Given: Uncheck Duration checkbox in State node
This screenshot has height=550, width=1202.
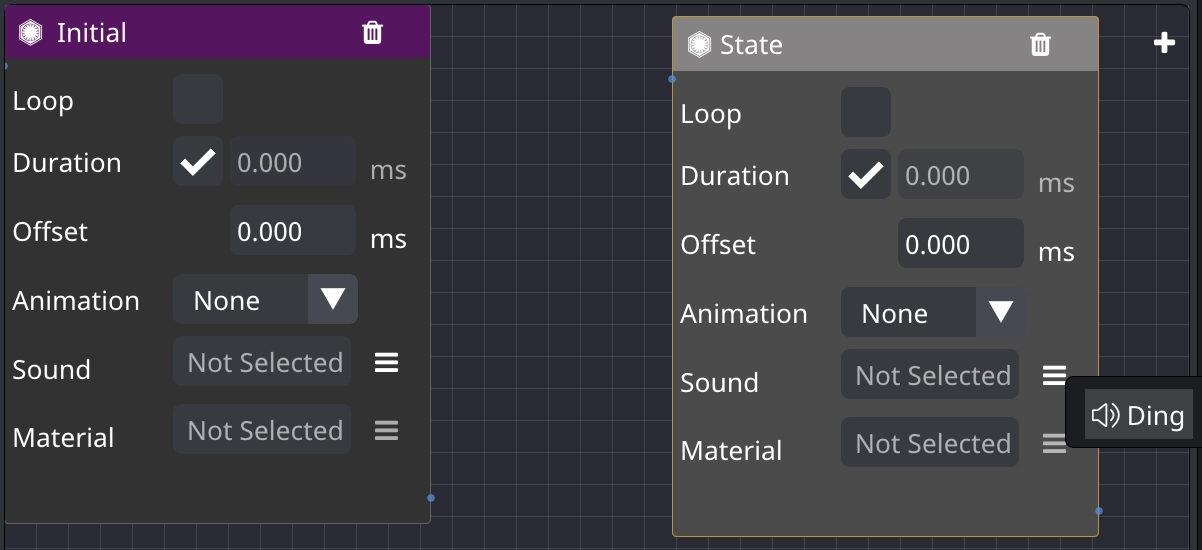Looking at the screenshot, I should point(866,174).
